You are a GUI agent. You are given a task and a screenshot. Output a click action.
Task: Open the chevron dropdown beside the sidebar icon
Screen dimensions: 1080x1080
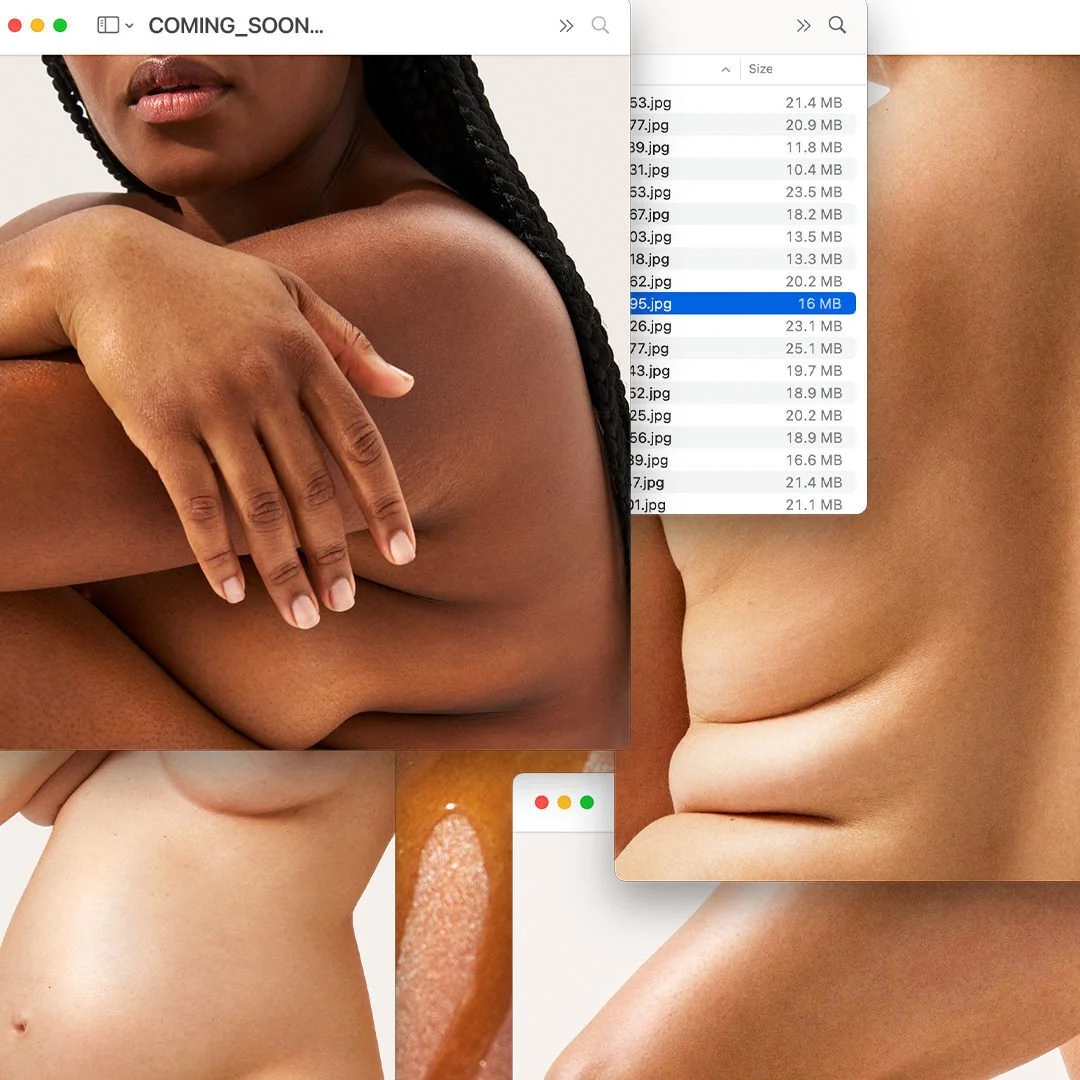point(129,26)
